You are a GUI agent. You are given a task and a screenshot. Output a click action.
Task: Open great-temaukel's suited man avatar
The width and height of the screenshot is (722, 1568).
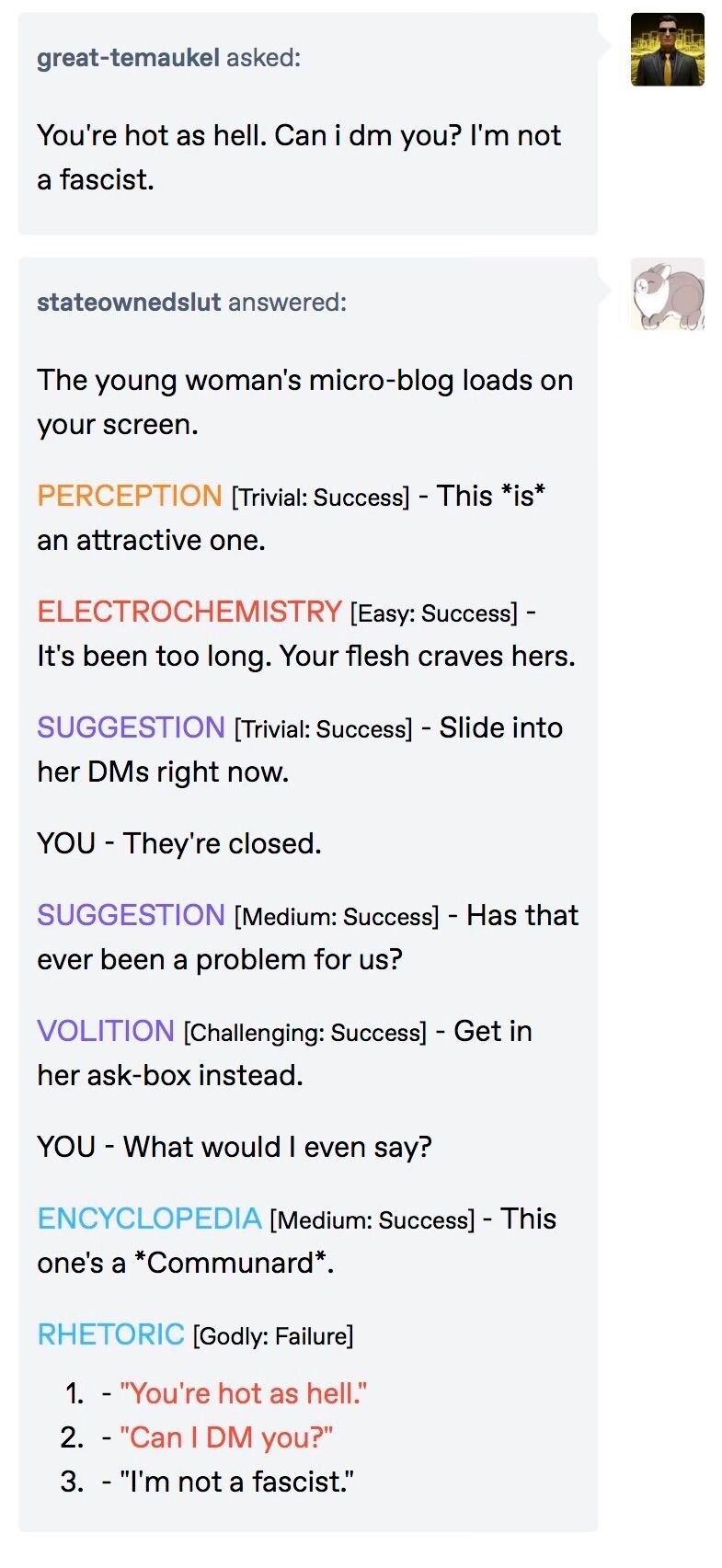[667, 50]
